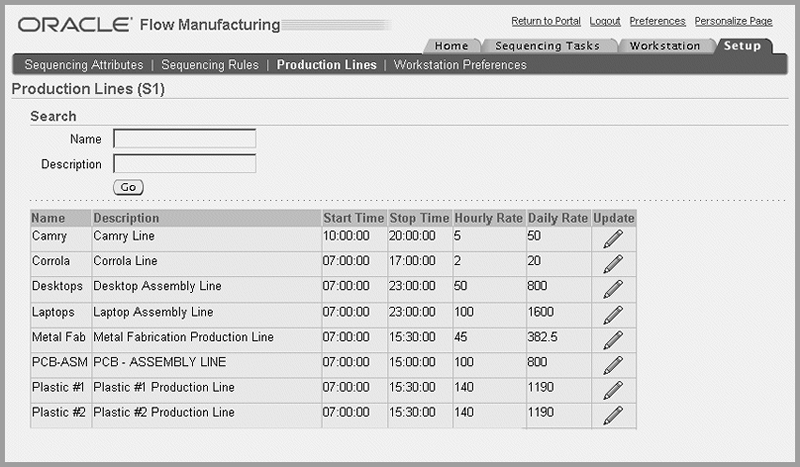Focus the Description search field

click(185, 163)
